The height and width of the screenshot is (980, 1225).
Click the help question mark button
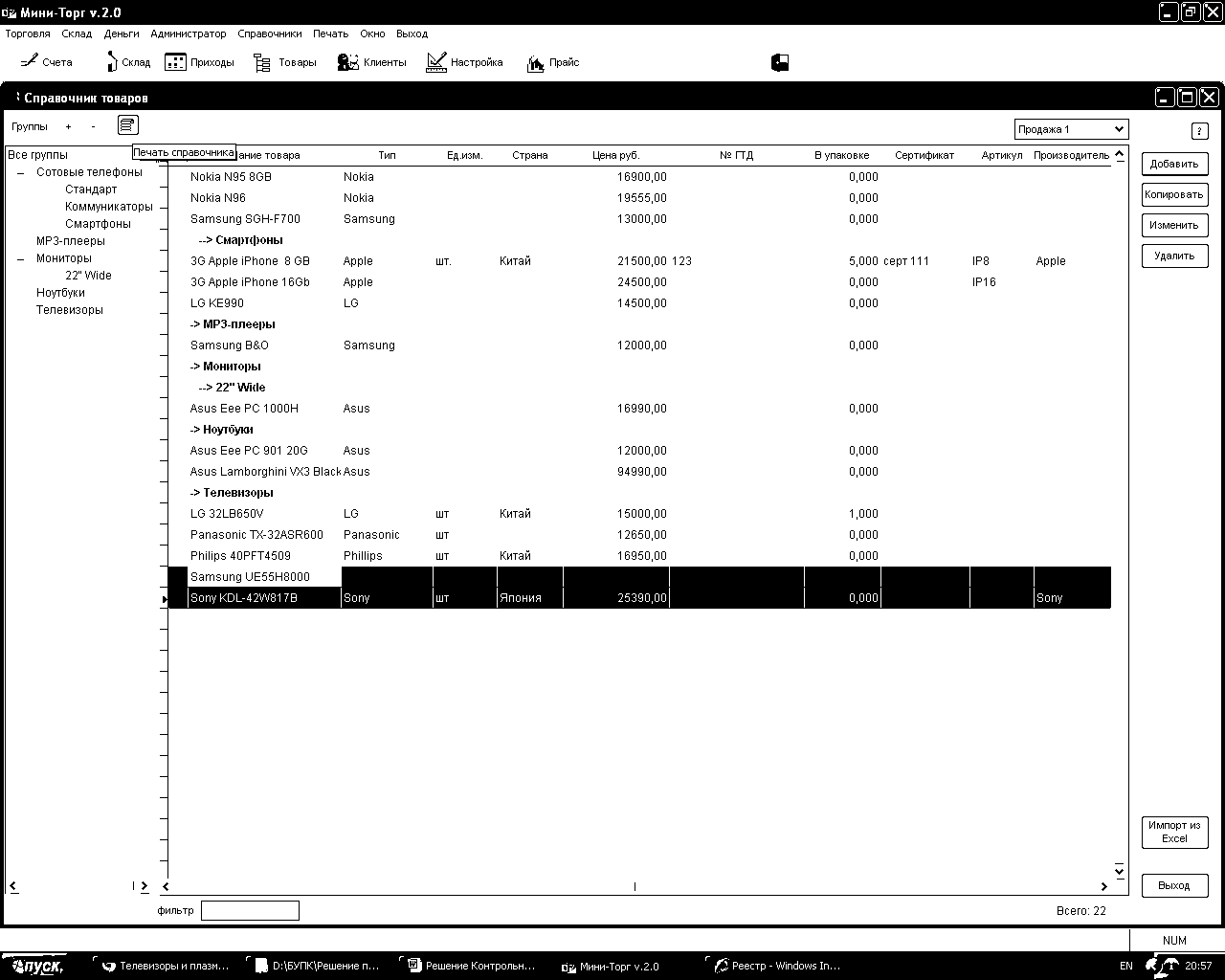pyautogui.click(x=1200, y=131)
